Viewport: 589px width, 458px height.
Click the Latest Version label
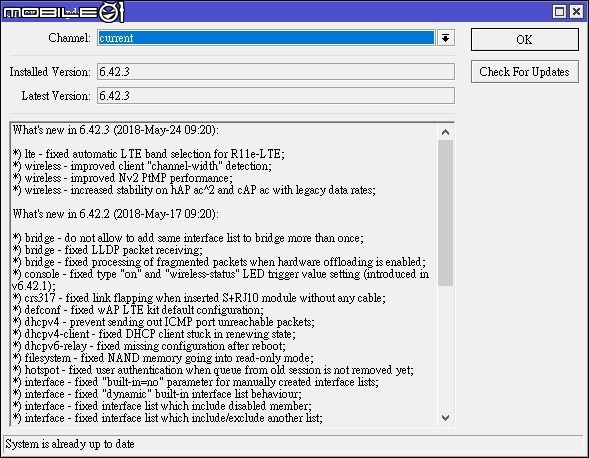(x=56, y=96)
